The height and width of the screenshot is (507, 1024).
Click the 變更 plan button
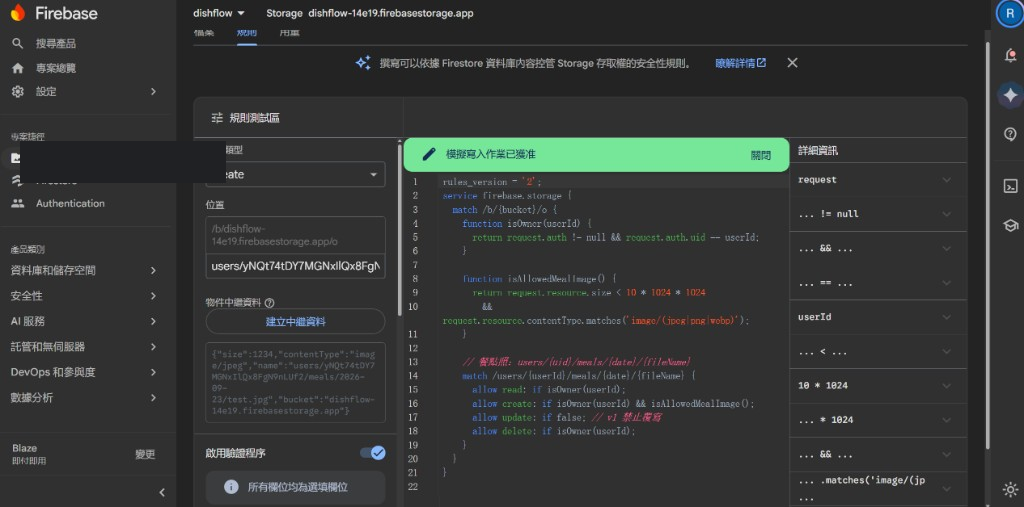tap(145, 454)
